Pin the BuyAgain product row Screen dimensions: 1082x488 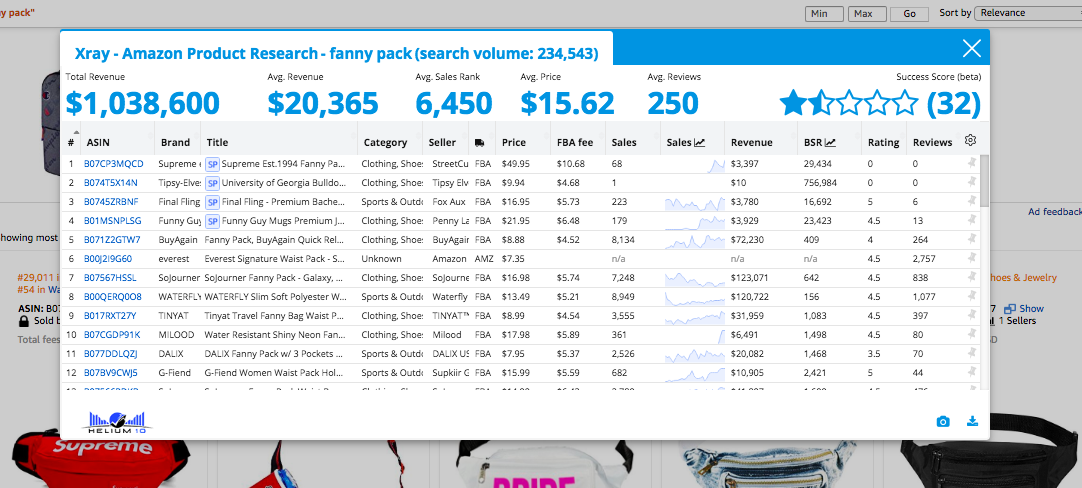click(970, 239)
